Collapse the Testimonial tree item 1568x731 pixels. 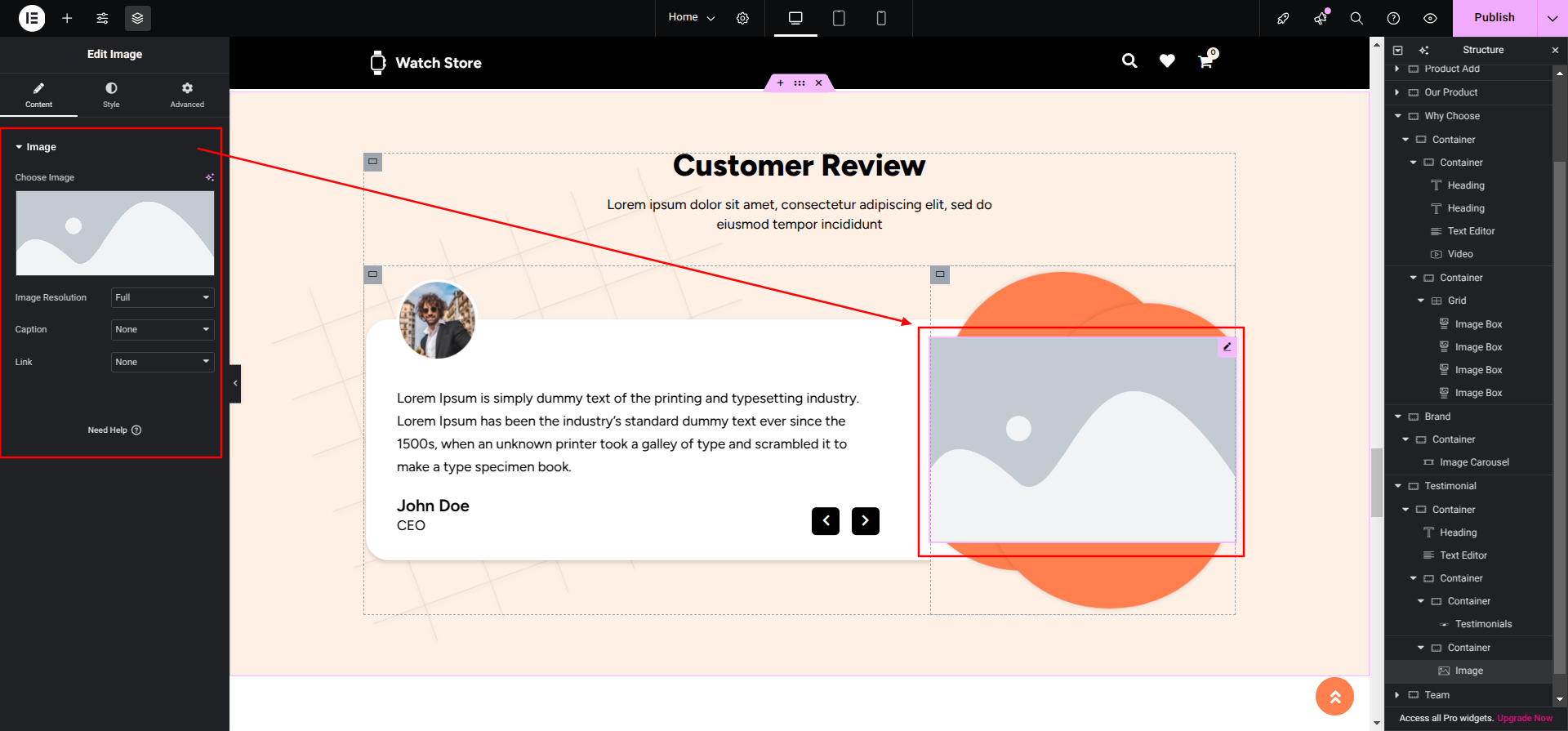[x=1397, y=486]
